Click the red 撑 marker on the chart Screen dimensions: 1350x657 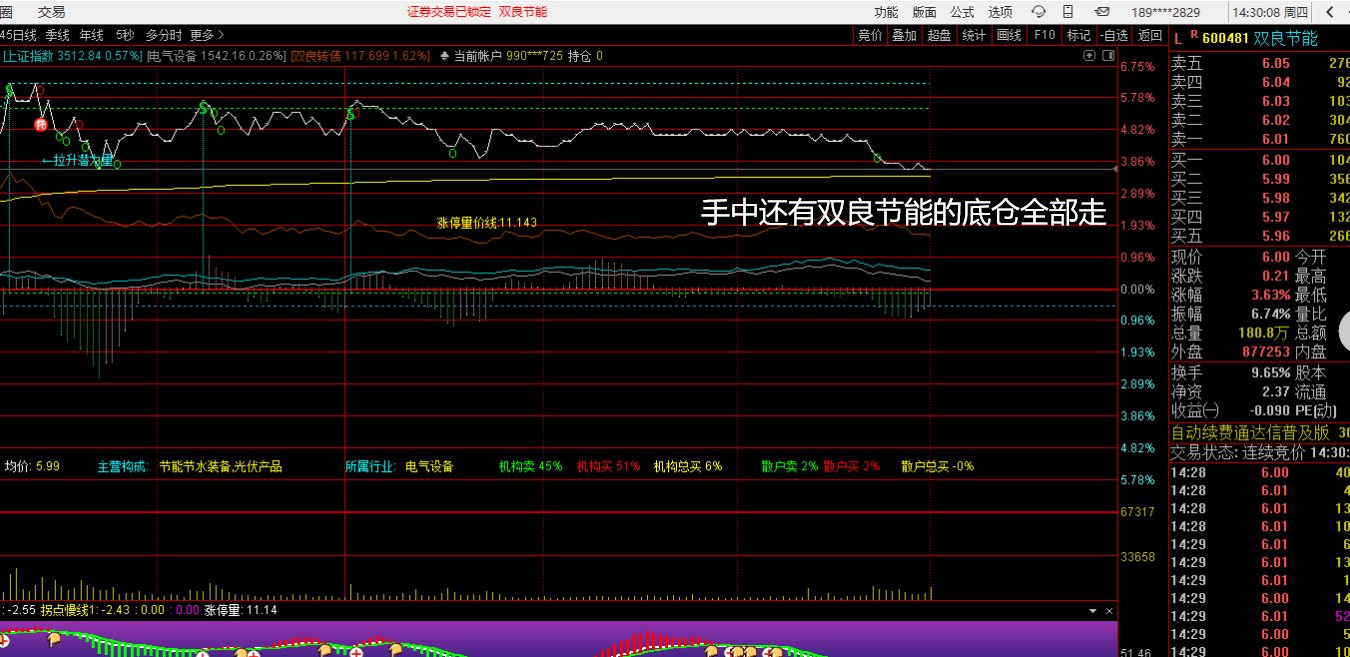[x=41, y=125]
